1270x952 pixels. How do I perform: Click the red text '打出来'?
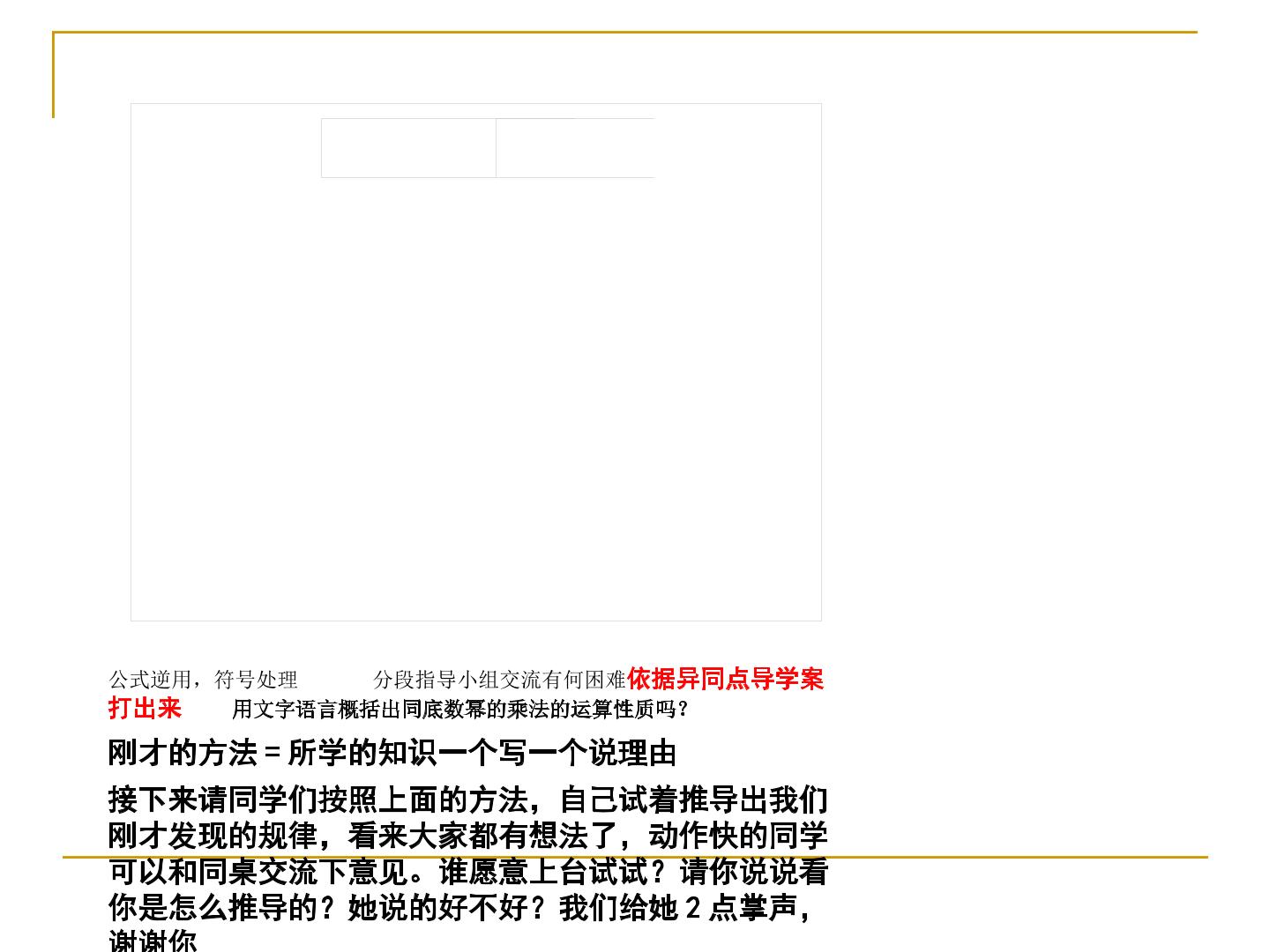point(145,708)
